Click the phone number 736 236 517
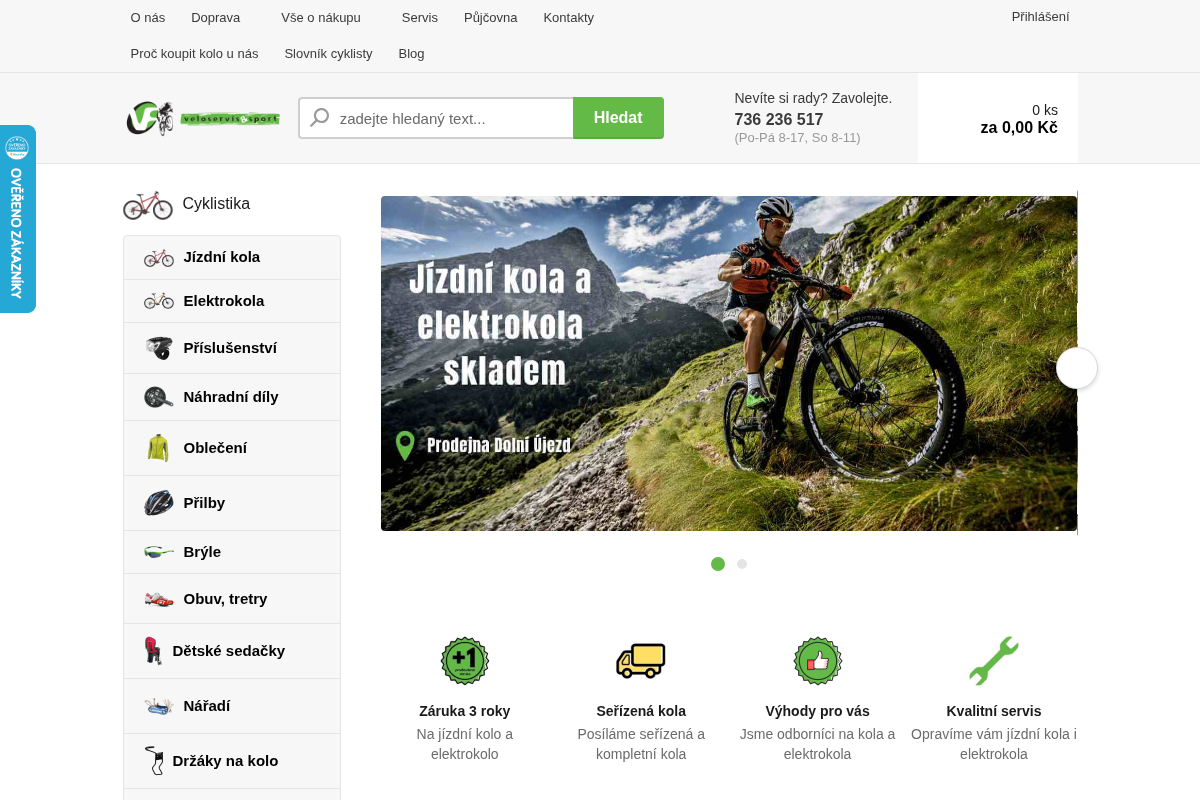Viewport: 1200px width, 800px height. 779,120
